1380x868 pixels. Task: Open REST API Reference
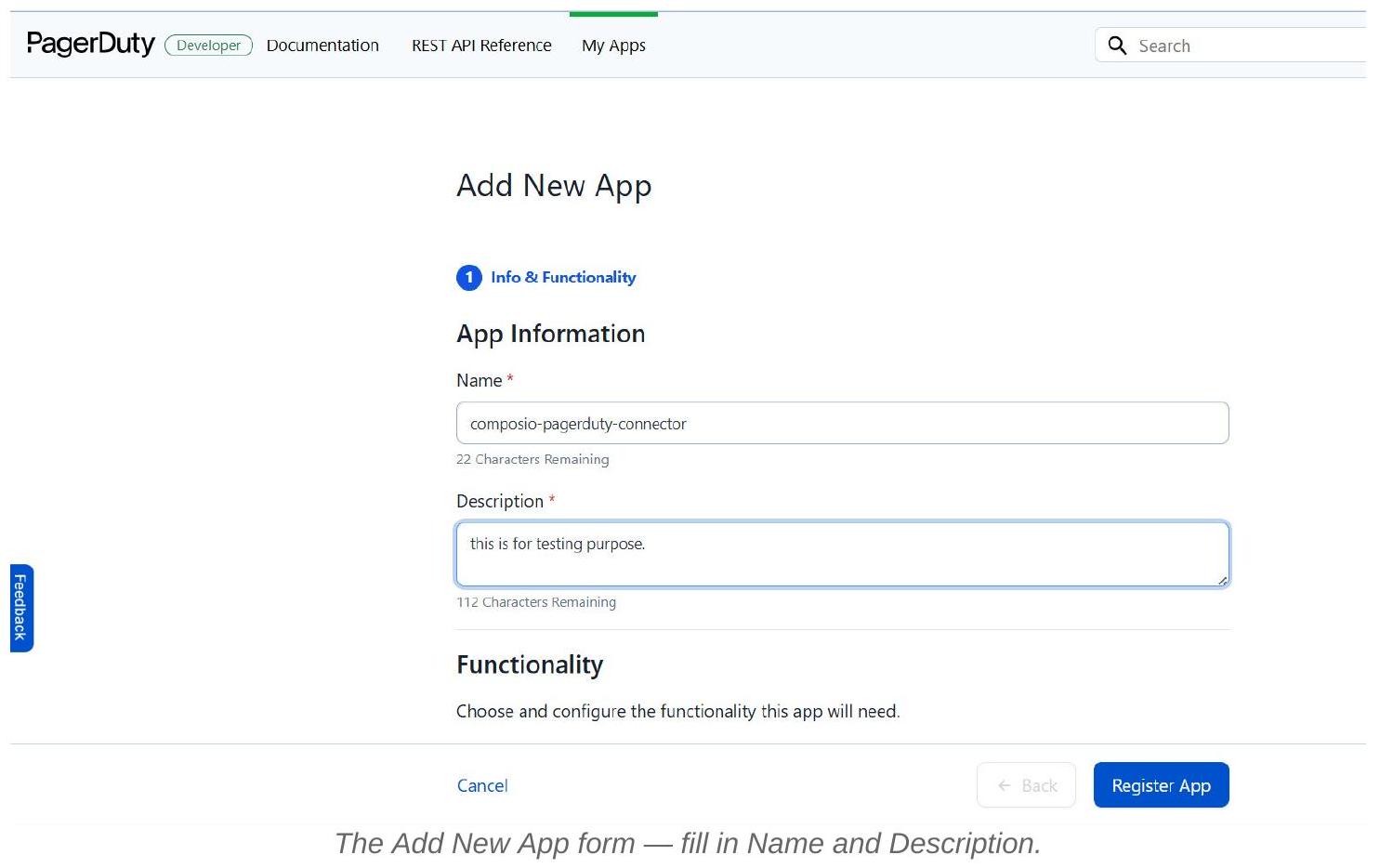click(x=481, y=46)
